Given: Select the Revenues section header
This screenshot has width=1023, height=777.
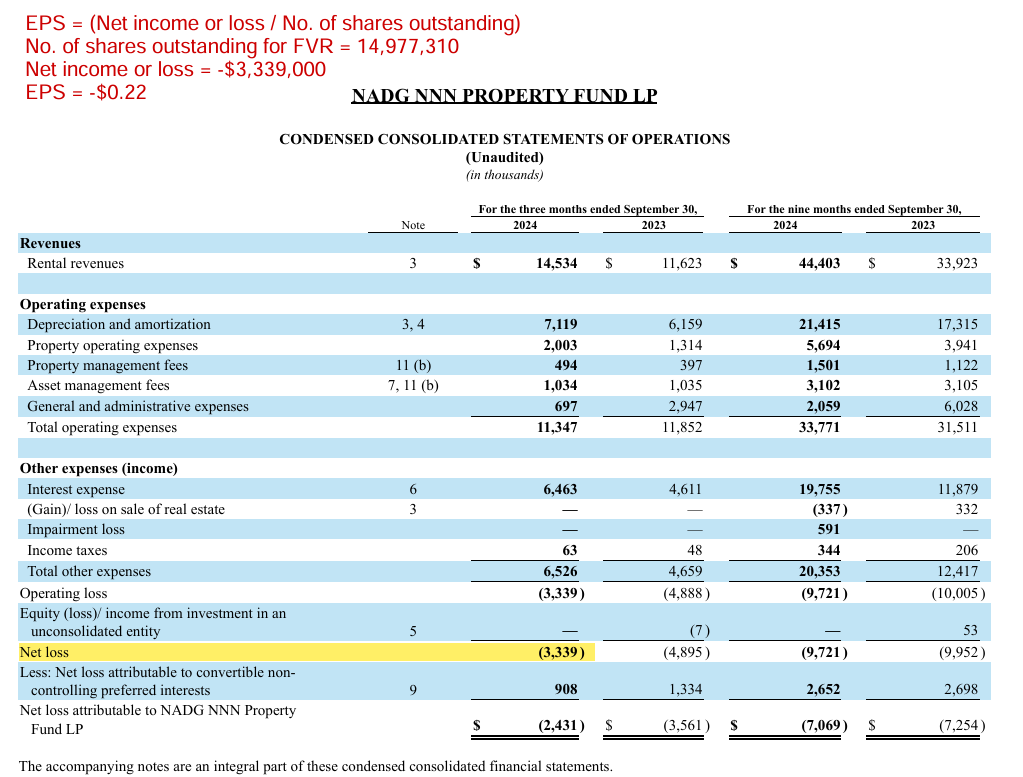Looking at the screenshot, I should point(50,243).
